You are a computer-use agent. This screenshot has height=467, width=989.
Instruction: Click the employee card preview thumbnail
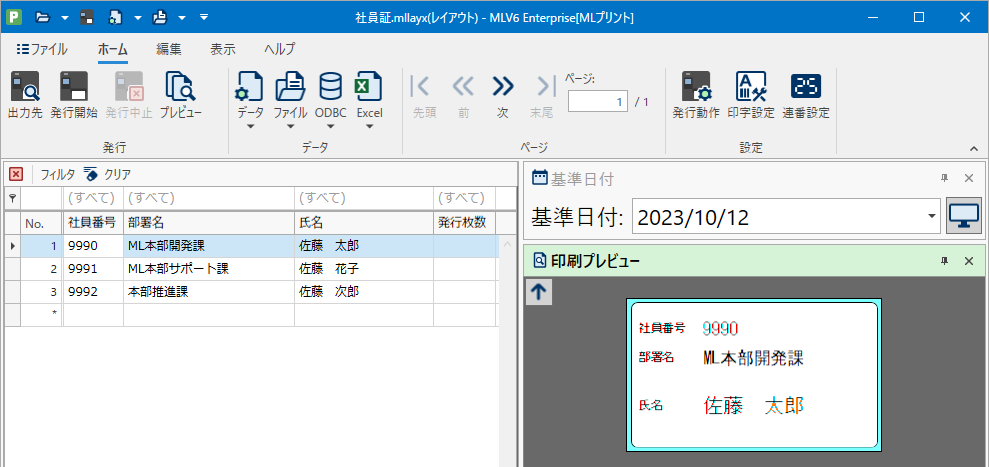tap(754, 375)
